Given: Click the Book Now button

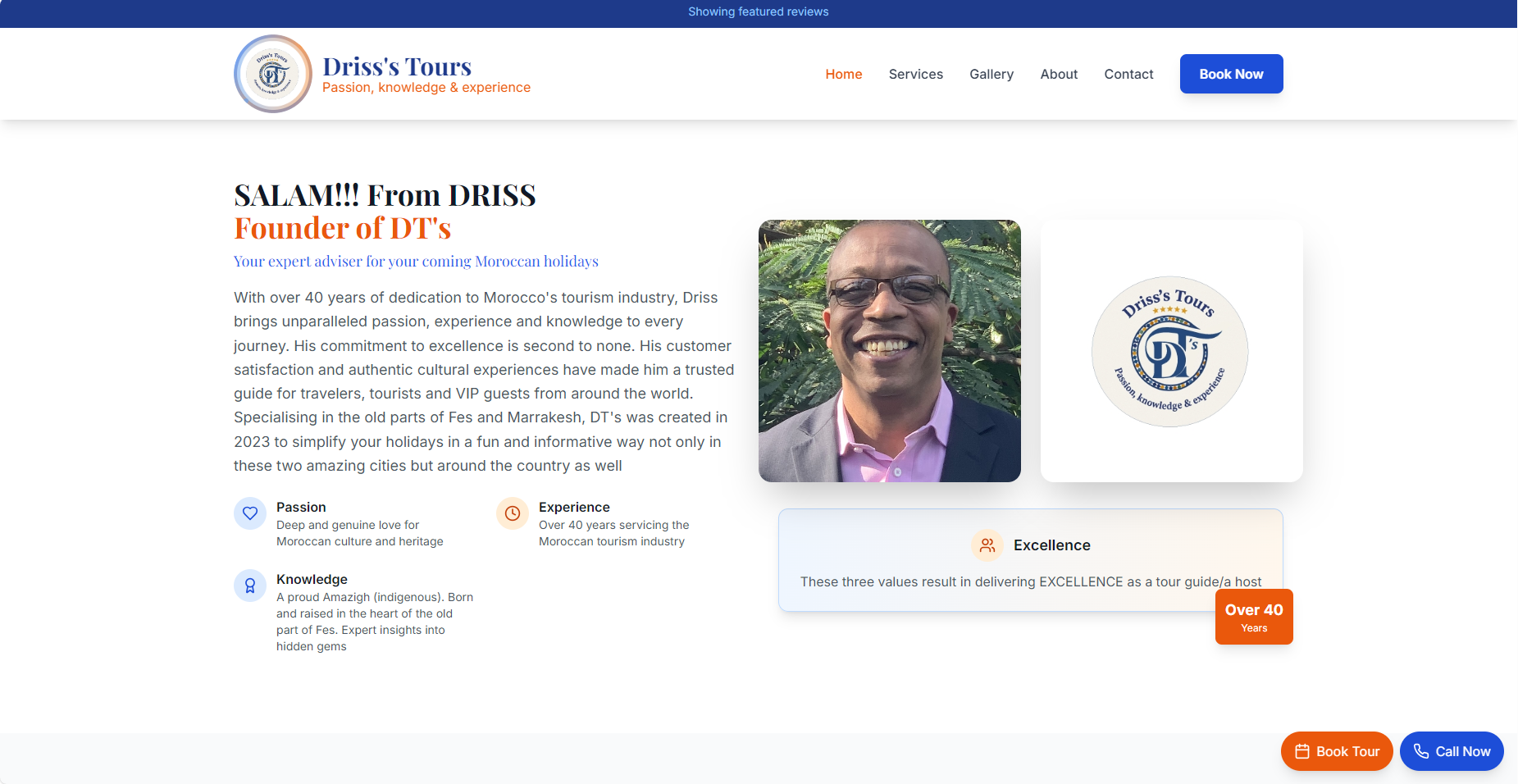Looking at the screenshot, I should [x=1231, y=73].
